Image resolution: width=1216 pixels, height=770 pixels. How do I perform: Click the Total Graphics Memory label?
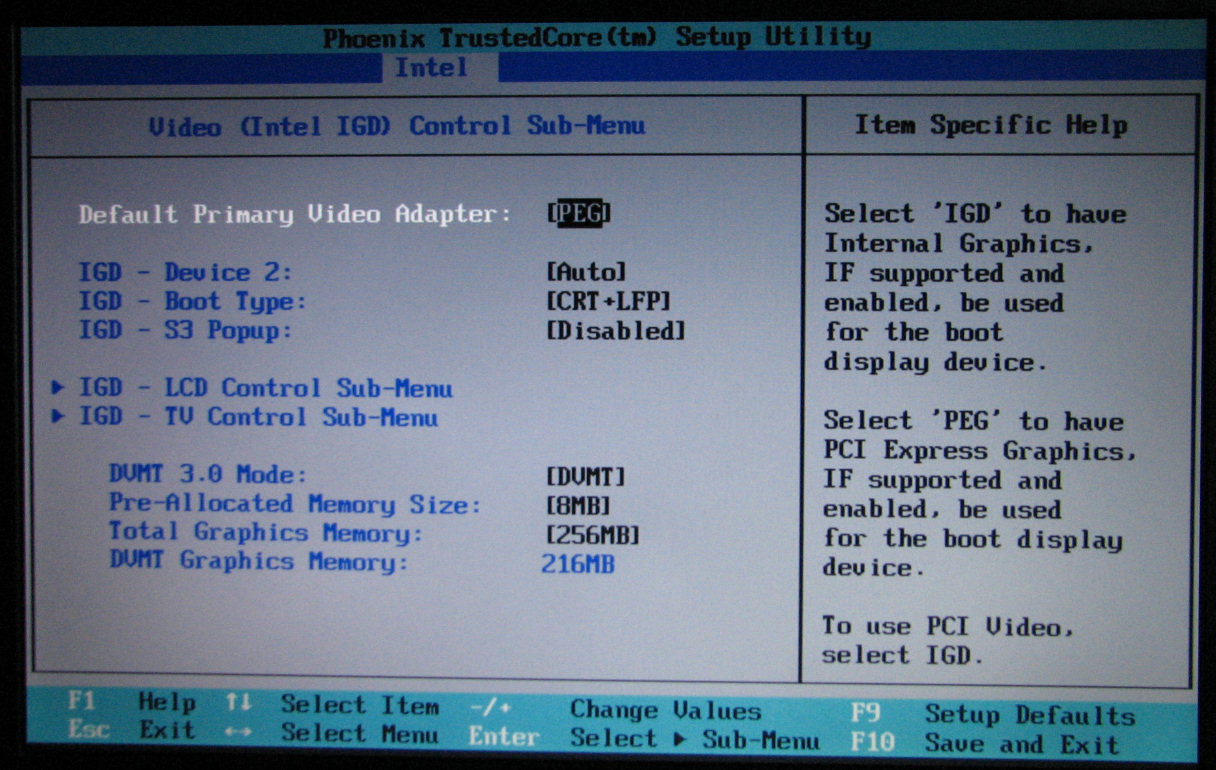266,533
